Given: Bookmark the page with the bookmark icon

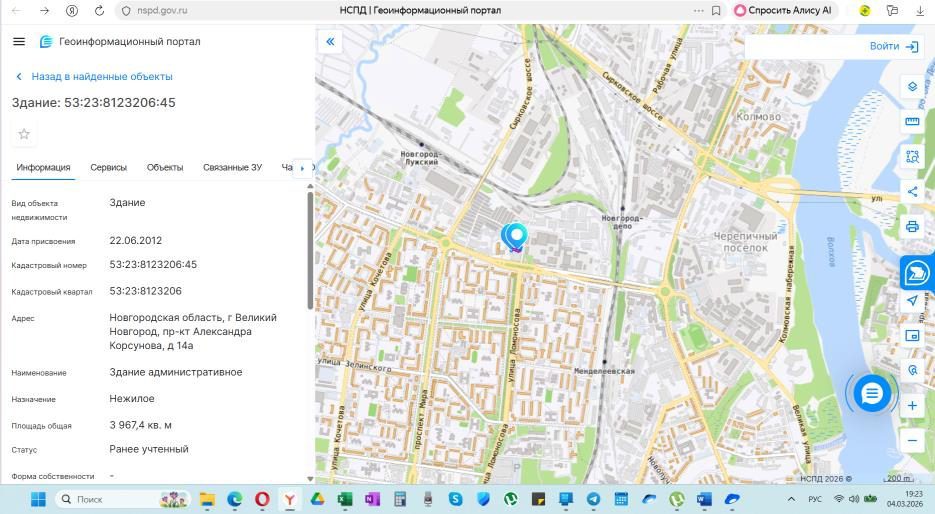Looking at the screenshot, I should pos(716,10).
